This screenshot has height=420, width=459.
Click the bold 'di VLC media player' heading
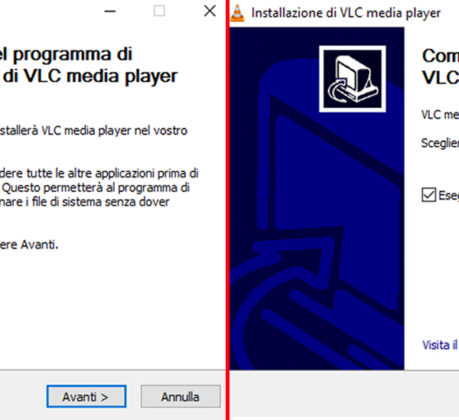click(x=89, y=76)
